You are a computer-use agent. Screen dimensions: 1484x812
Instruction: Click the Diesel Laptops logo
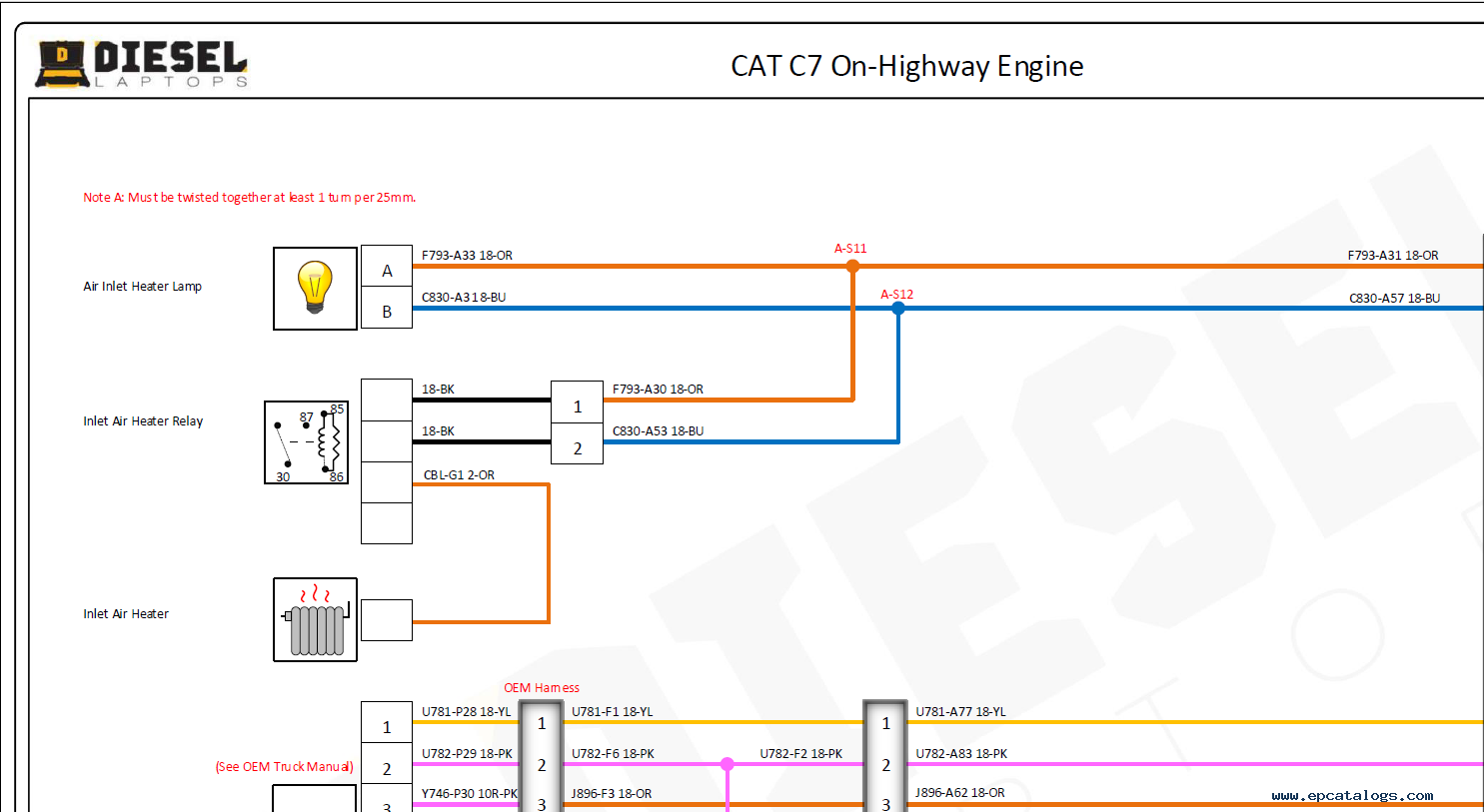pos(142,64)
